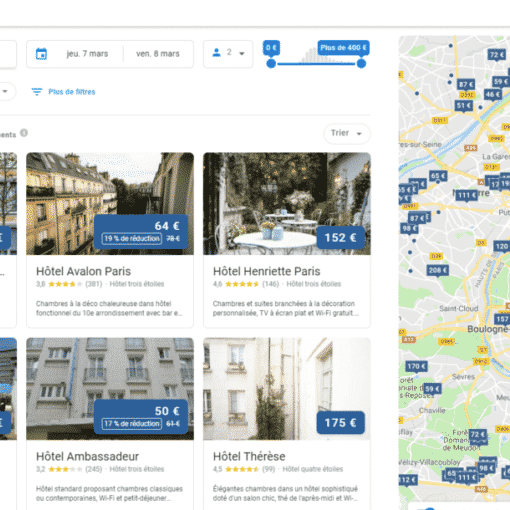
Task: Click the Hôtel Henriette Paris title
Action: click(267, 271)
